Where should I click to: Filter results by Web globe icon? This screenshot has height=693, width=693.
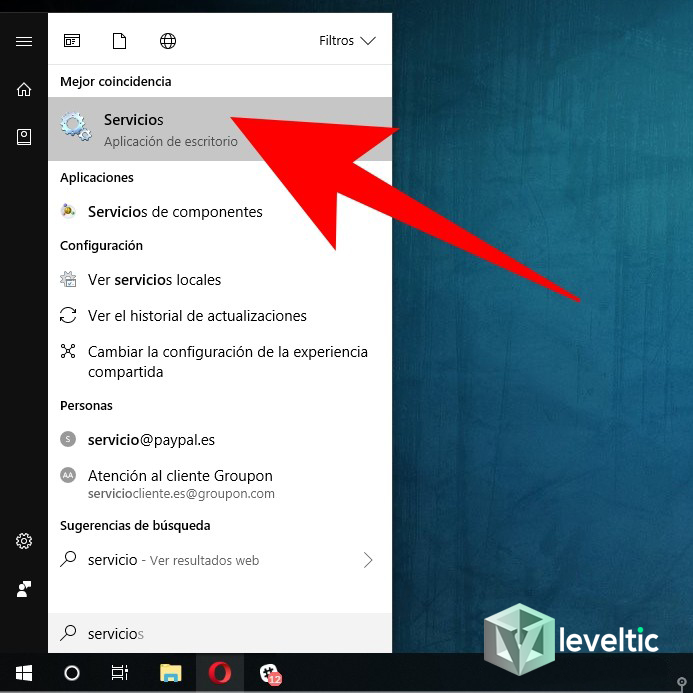coord(168,41)
